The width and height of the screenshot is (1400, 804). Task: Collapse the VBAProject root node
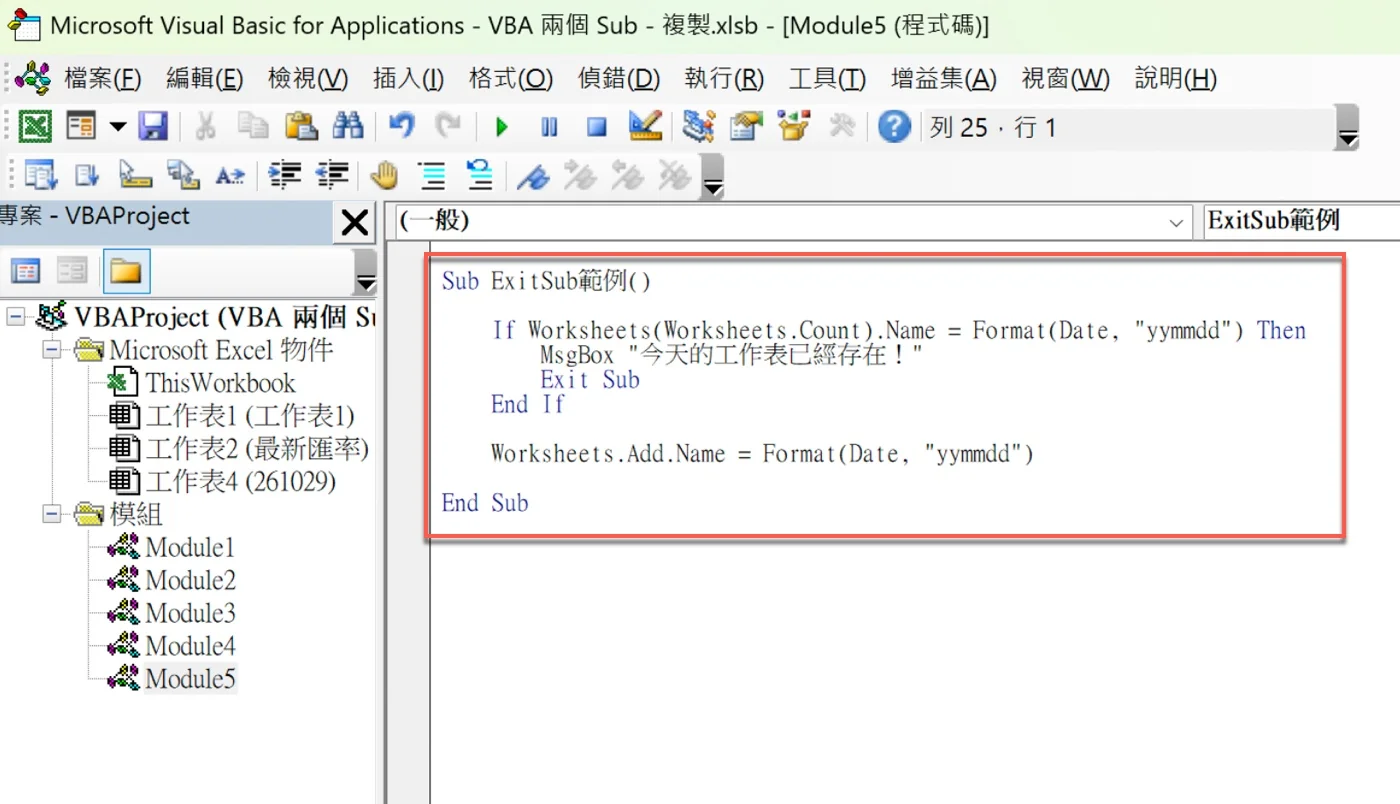pyautogui.click(x=16, y=317)
